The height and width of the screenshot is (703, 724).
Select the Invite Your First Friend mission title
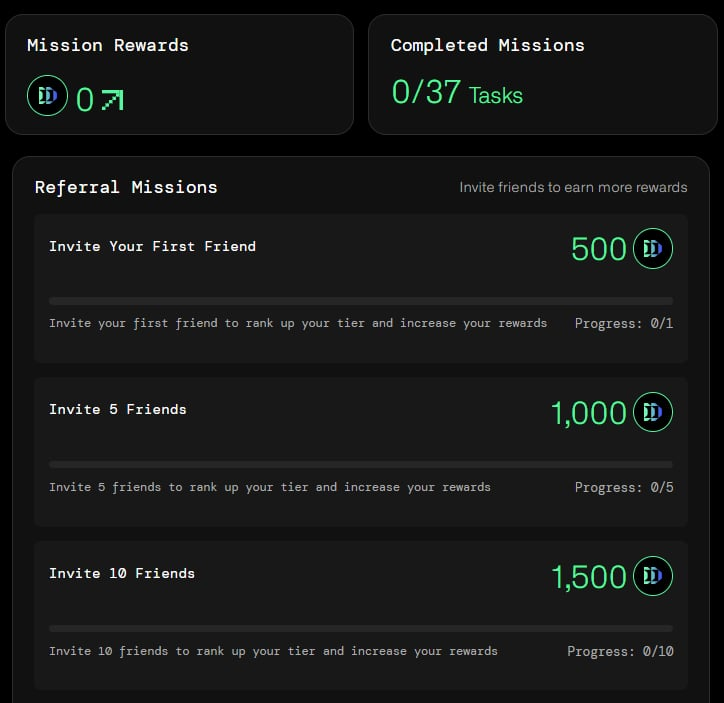tap(152, 246)
